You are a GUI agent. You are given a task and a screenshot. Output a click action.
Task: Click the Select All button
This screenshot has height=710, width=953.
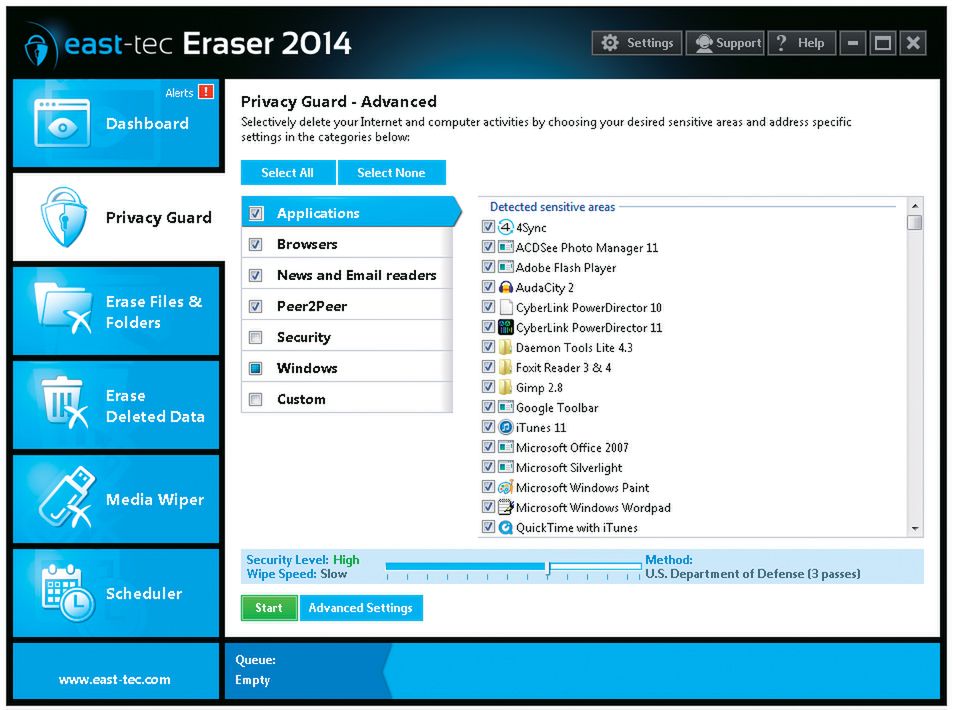pyautogui.click(x=288, y=173)
